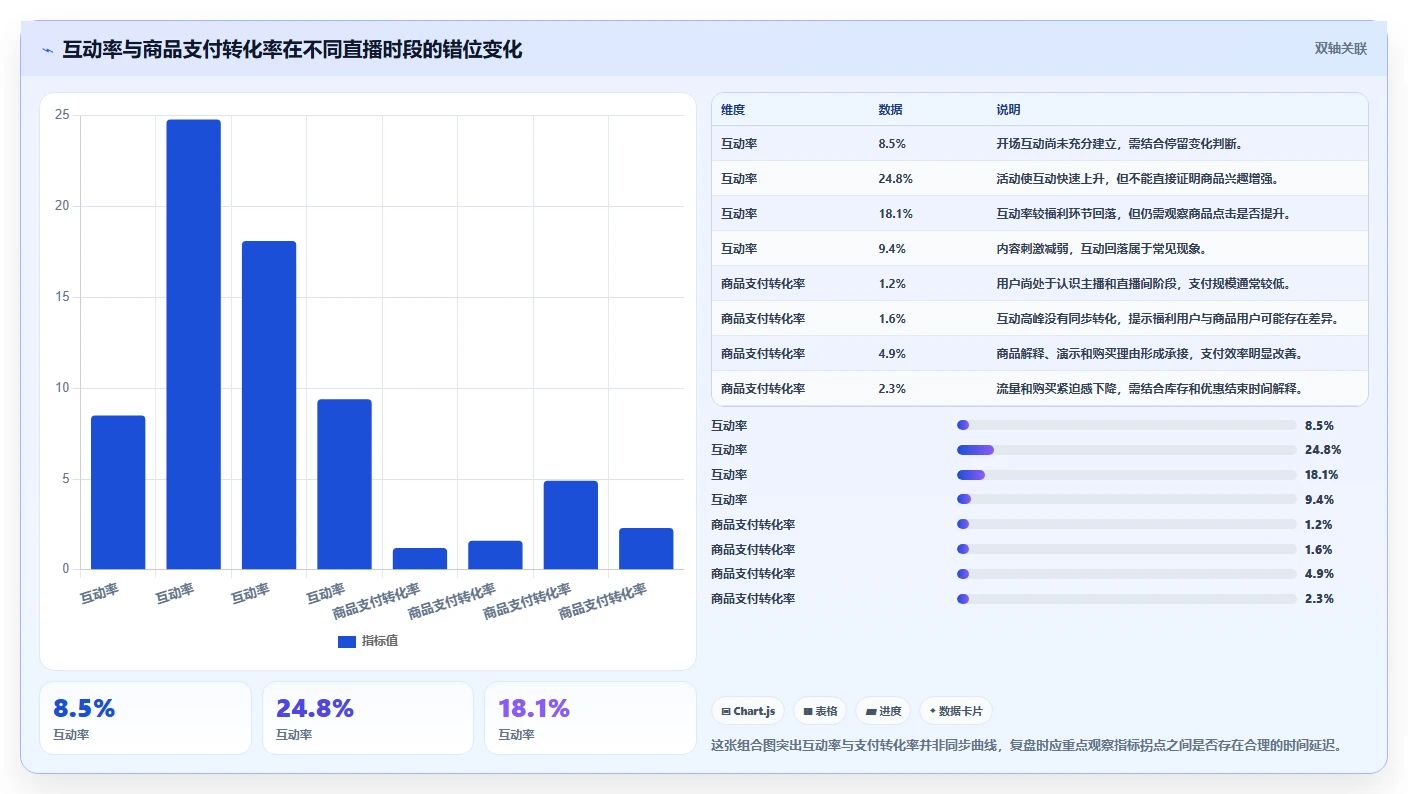Click 9.4% cell in the data table

pos(892,249)
